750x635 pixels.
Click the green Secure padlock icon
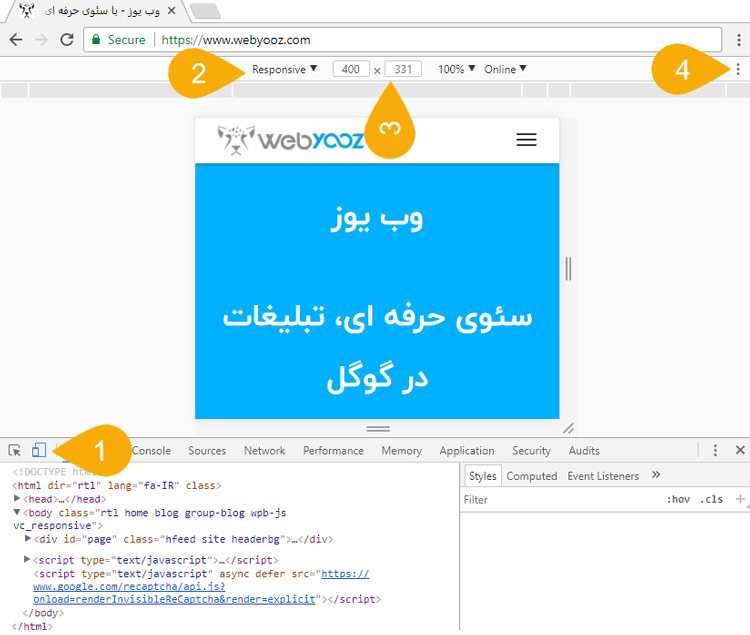point(96,40)
